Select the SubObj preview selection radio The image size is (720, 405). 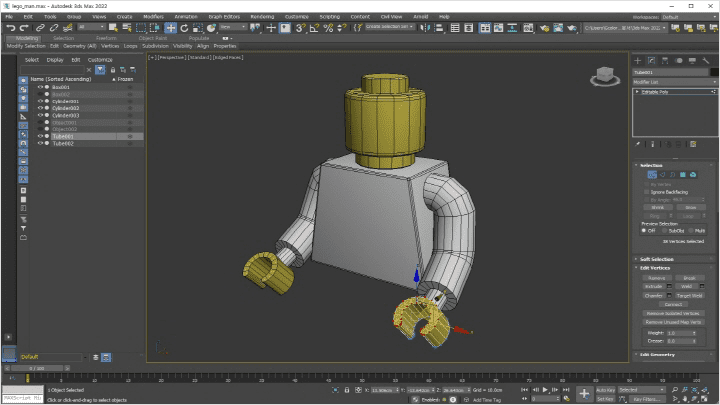[x=664, y=231]
